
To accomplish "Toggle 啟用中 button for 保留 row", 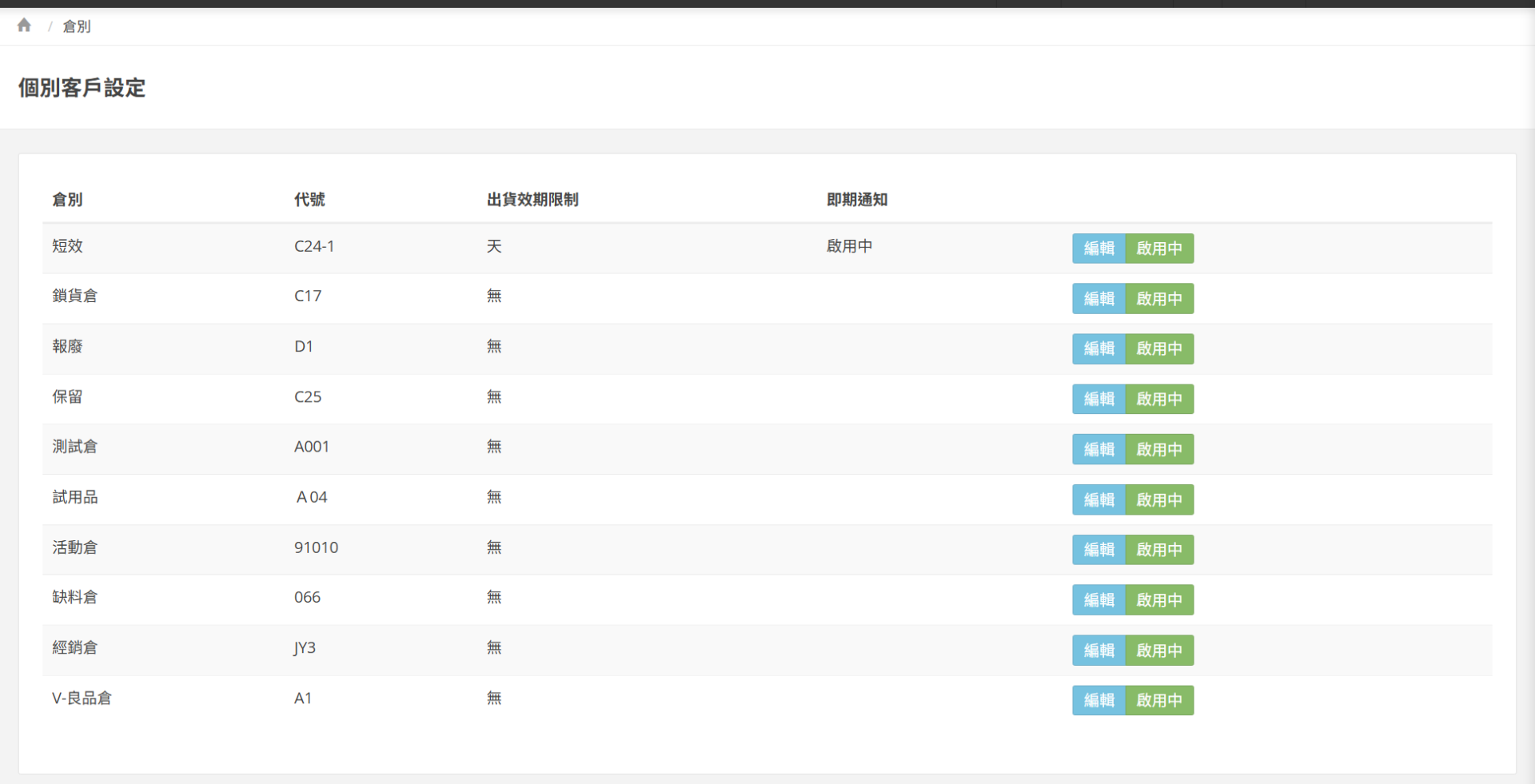I will click(1158, 399).
